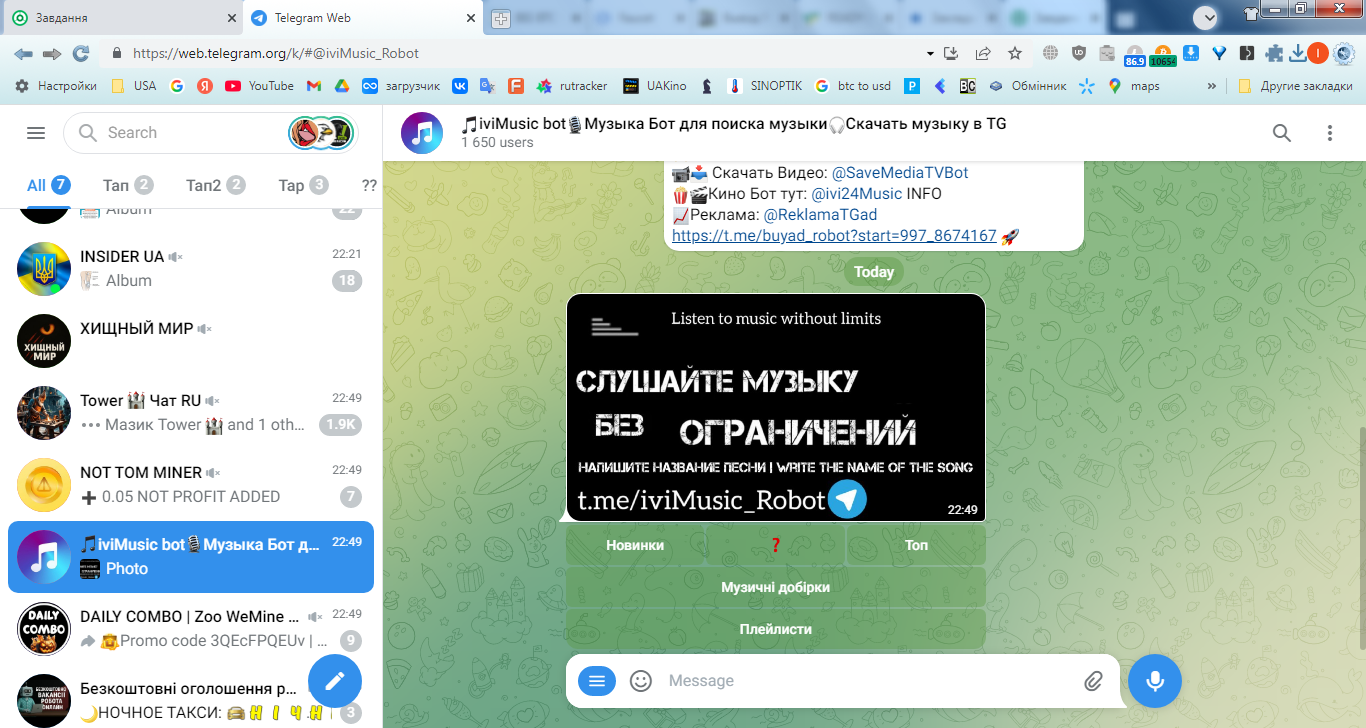1366x728 pixels.
Task: Open the Google Drive bookmark icon
Action: (340, 86)
